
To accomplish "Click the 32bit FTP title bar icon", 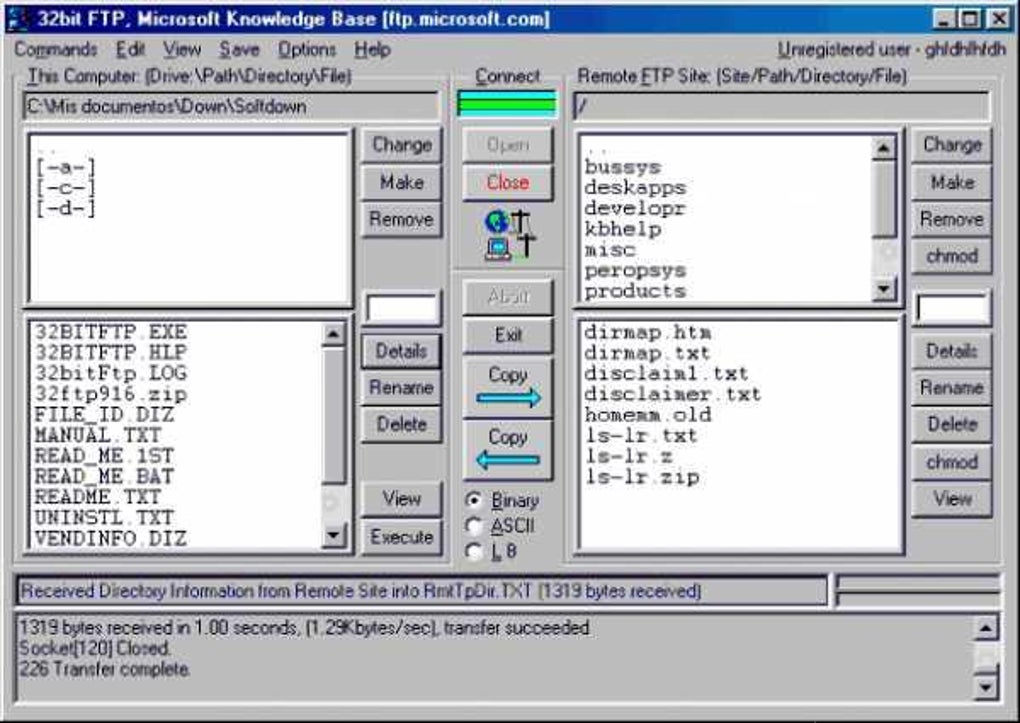I will click(20, 19).
